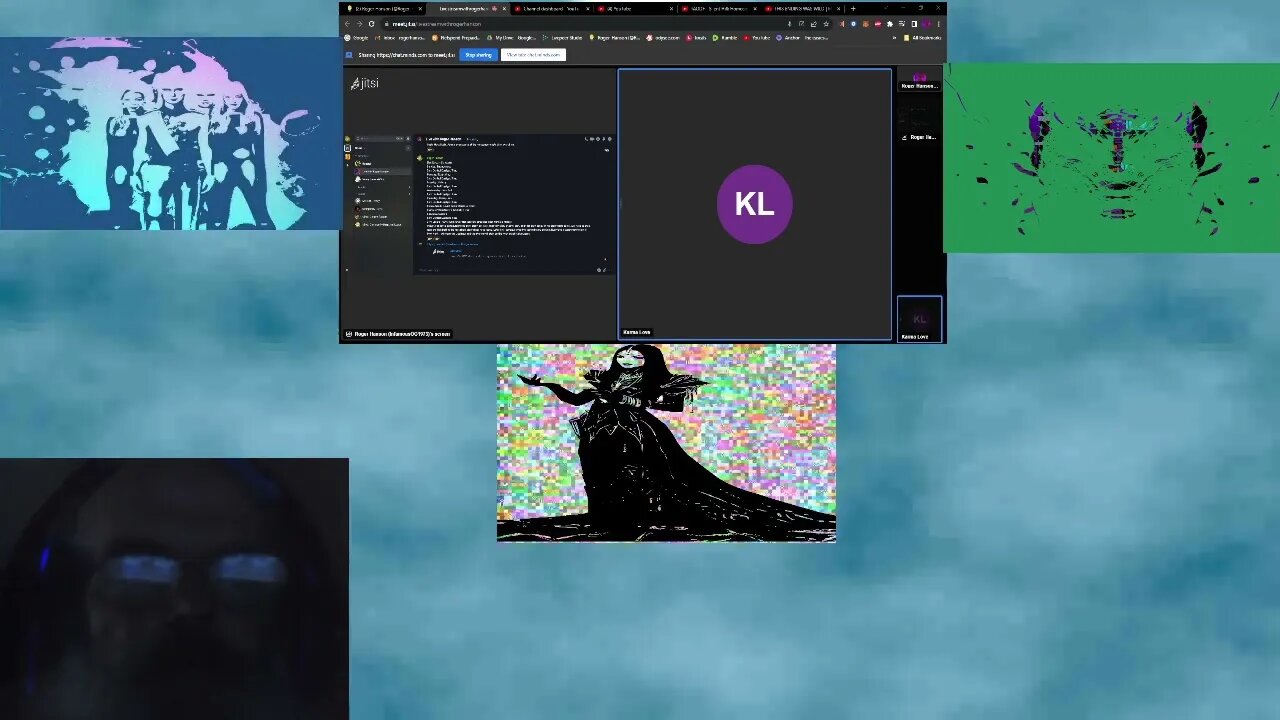
Task: Click the Stop sharing button
Action: [478, 55]
